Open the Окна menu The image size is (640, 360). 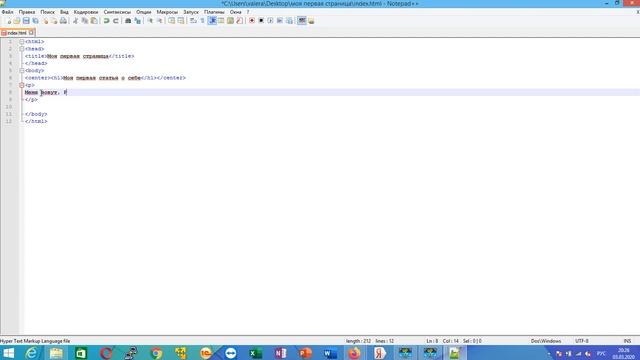(236, 12)
